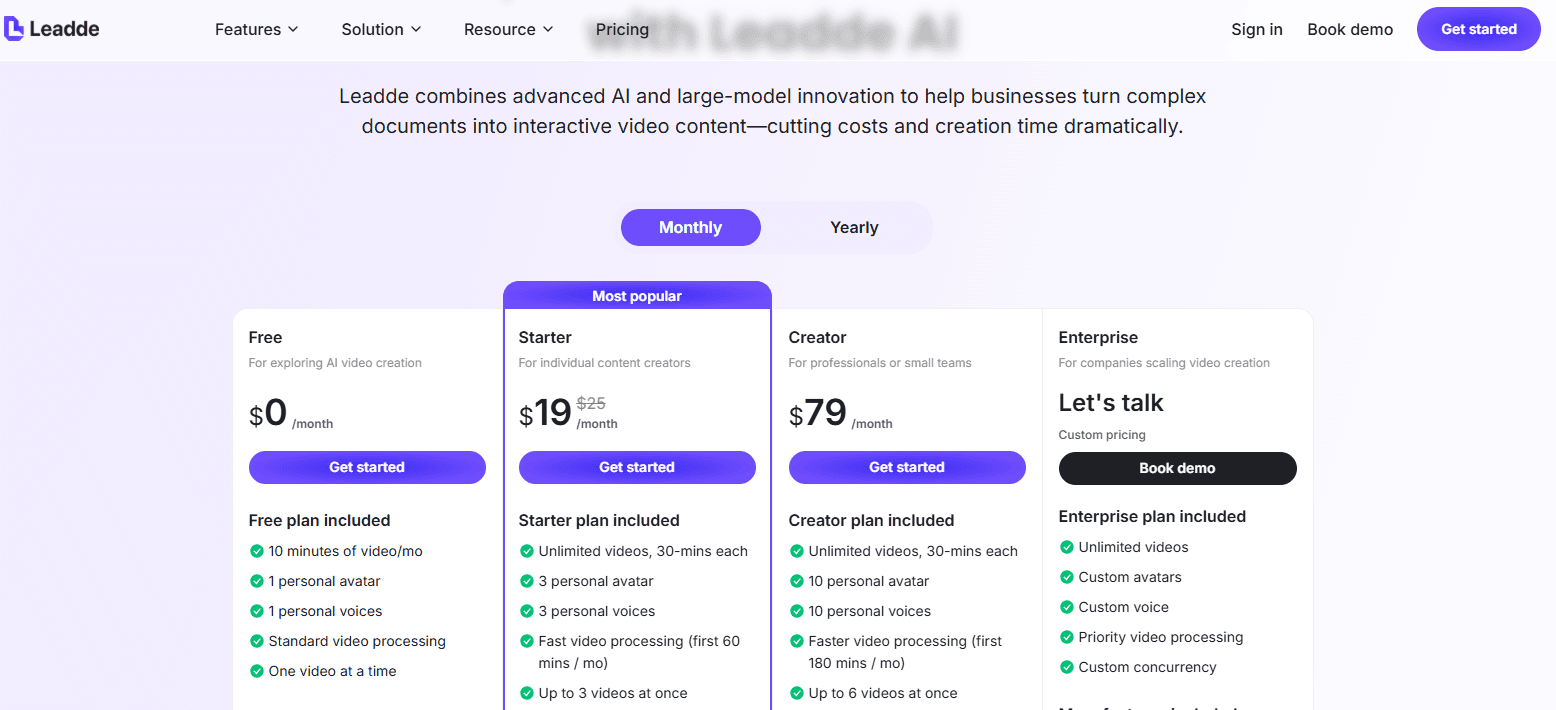The height and width of the screenshot is (710, 1556).
Task: Click checkmark beside Priority video processing
Action: (x=1067, y=637)
